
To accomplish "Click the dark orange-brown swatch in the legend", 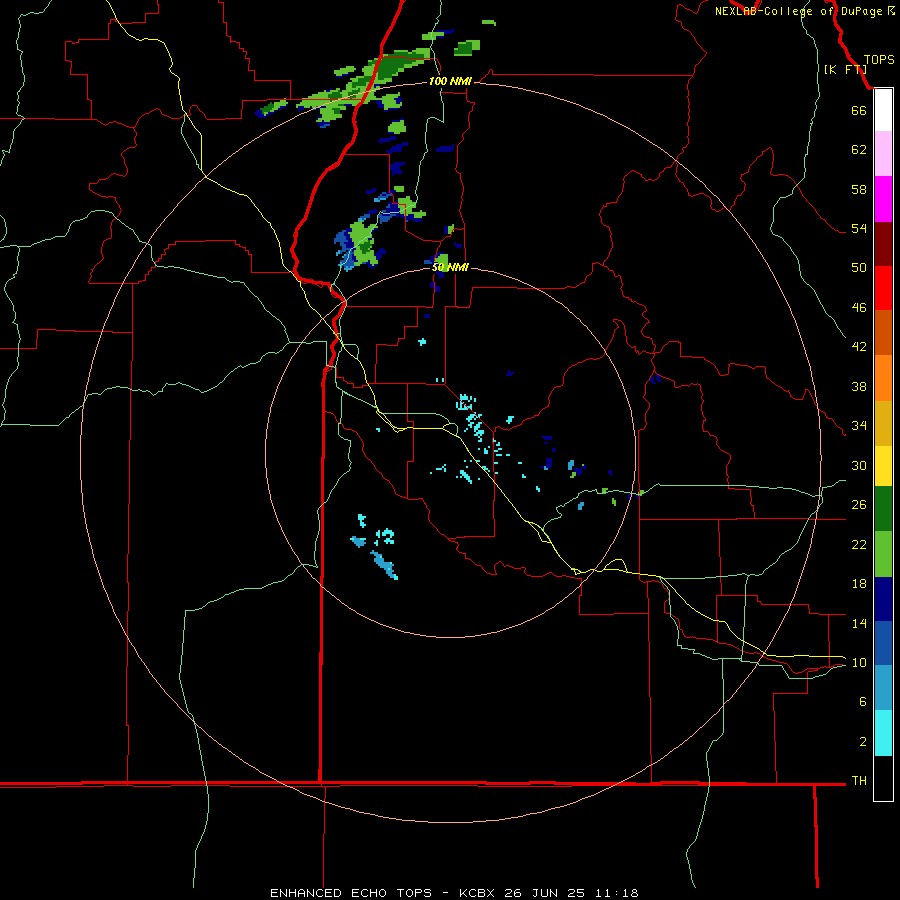I will click(883, 332).
